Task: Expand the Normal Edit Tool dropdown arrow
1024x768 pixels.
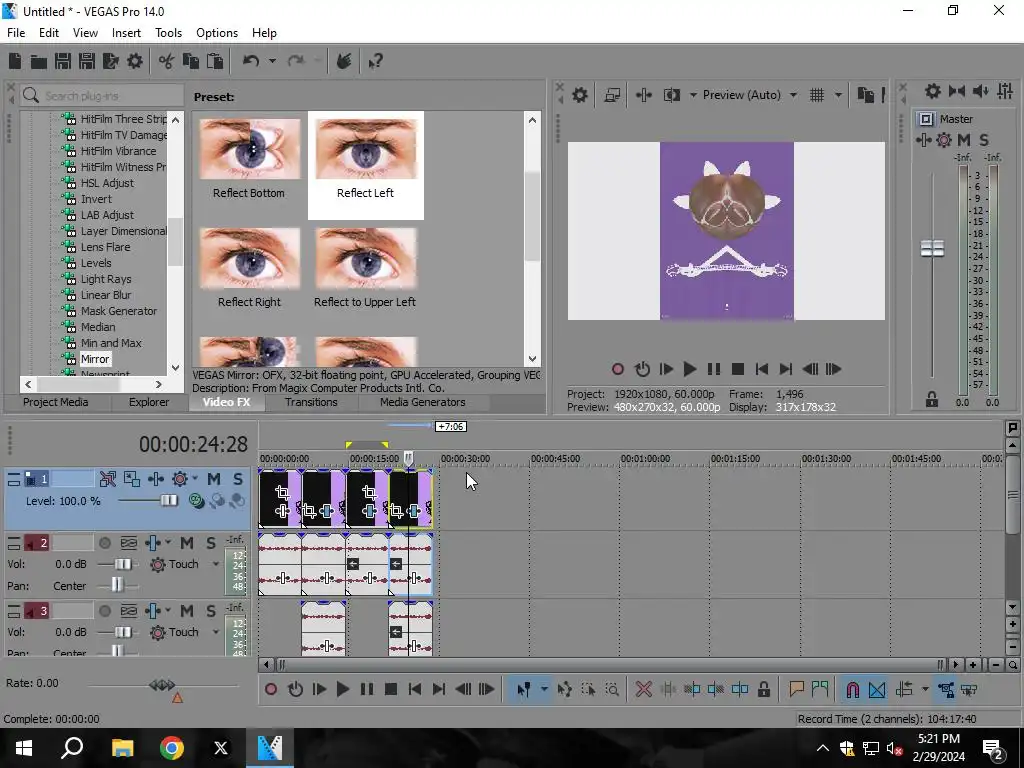Action: (x=543, y=689)
